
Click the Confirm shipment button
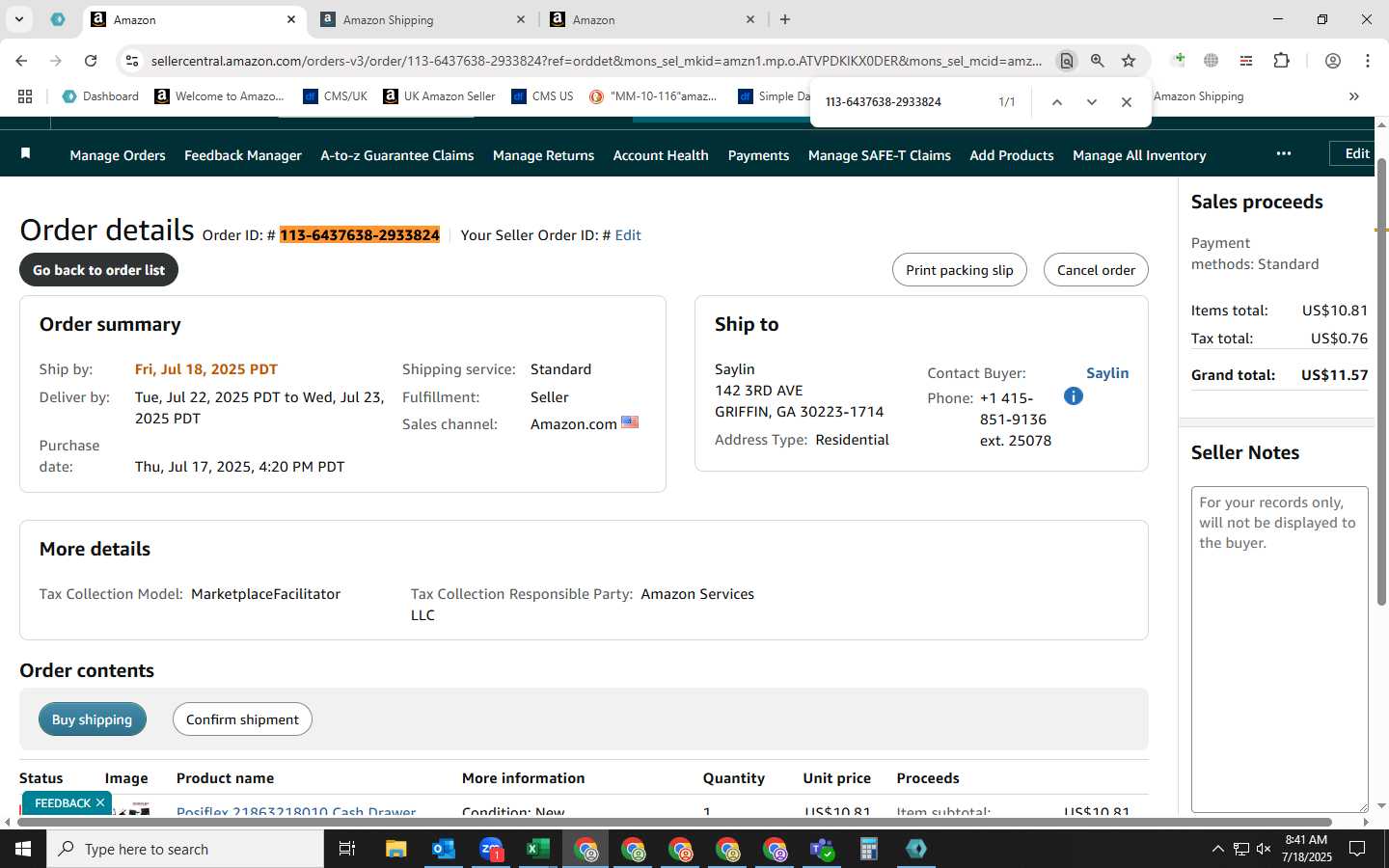click(242, 719)
